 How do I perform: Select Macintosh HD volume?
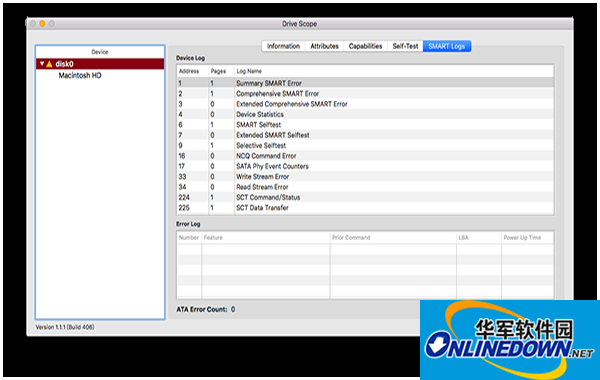pyautogui.click(x=80, y=75)
